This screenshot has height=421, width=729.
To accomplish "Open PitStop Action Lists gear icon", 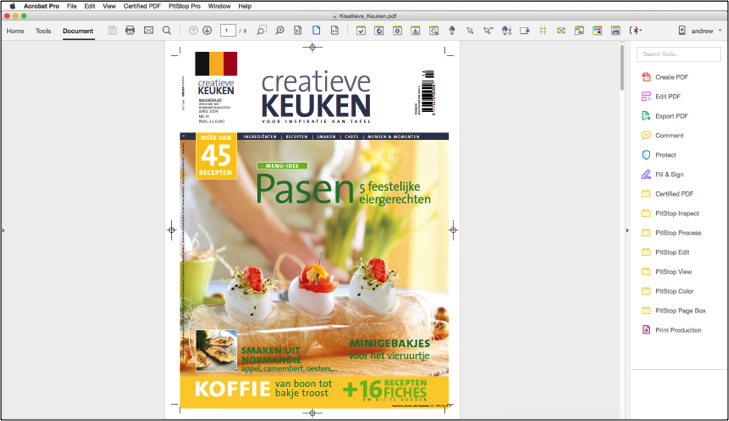I will point(397,31).
